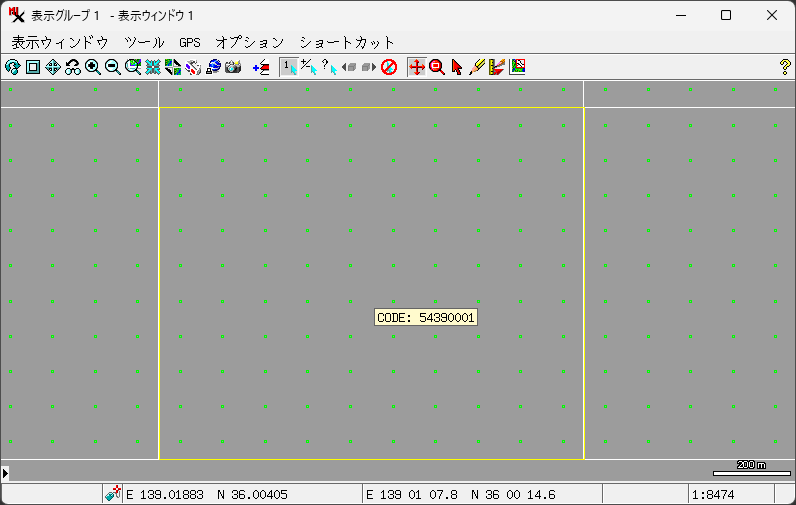Open the GPS menu
The width and height of the screenshot is (796, 505).
[x=190, y=42]
